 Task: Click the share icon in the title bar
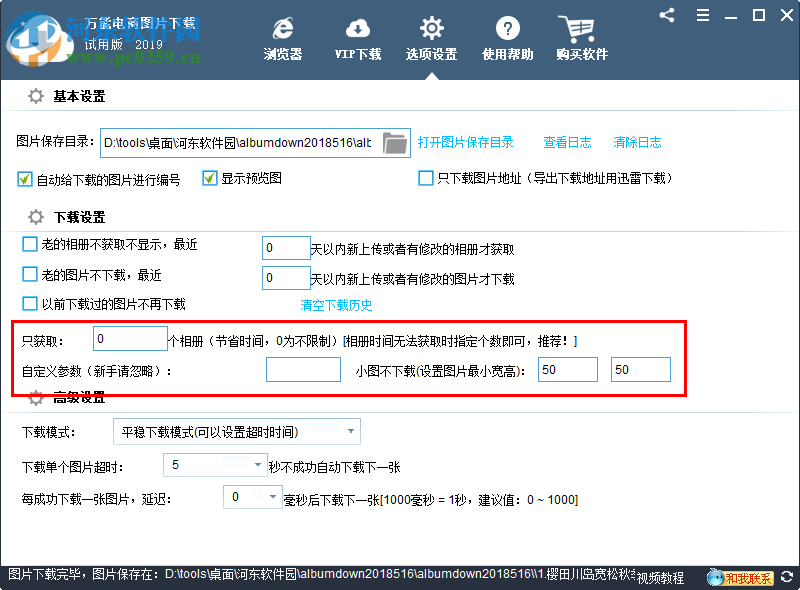667,15
